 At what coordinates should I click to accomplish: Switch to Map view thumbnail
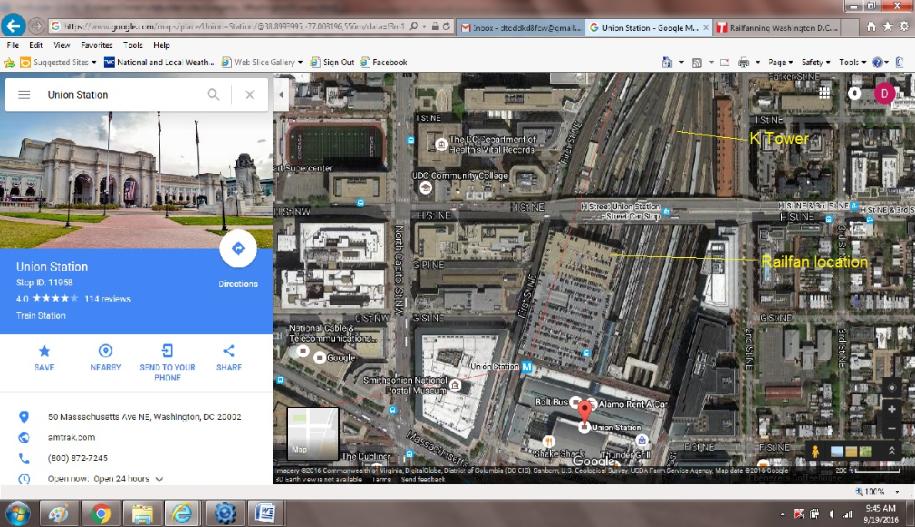tap(313, 433)
